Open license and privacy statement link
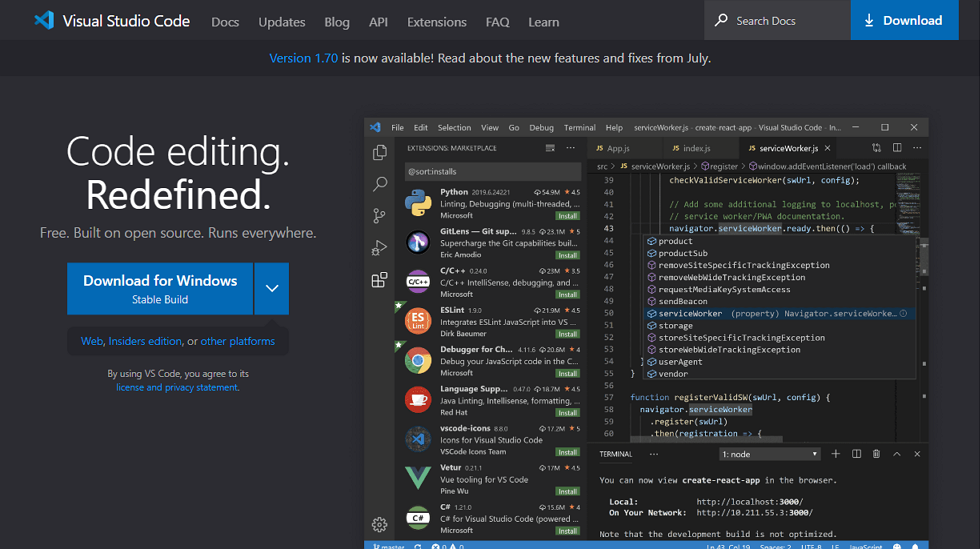Screen dimensions: 980x549 [177, 388]
